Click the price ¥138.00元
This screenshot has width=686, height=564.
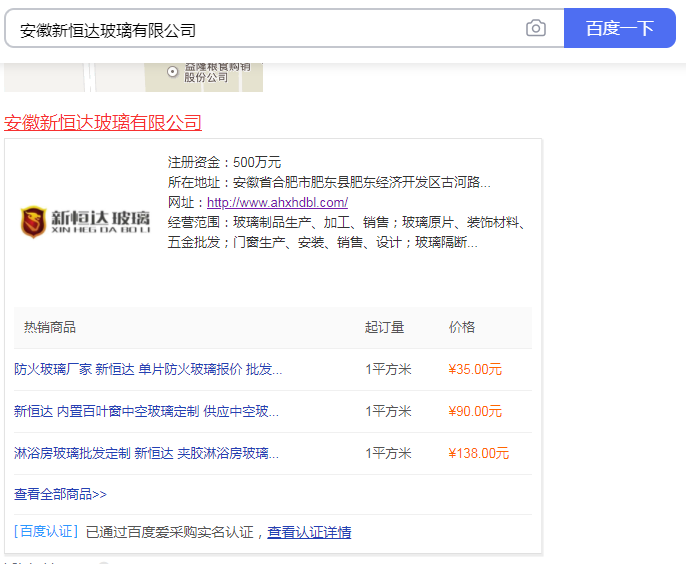point(479,453)
